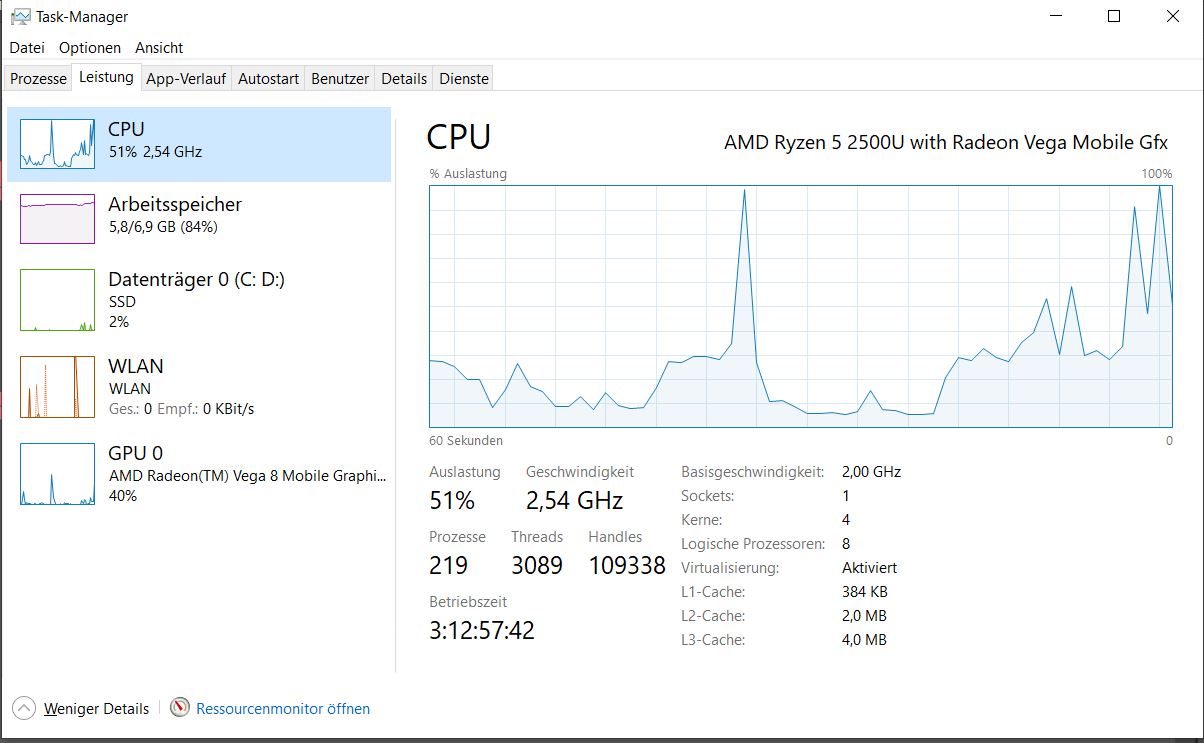Collapse with the Weniger Details chevron icon

pos(24,708)
